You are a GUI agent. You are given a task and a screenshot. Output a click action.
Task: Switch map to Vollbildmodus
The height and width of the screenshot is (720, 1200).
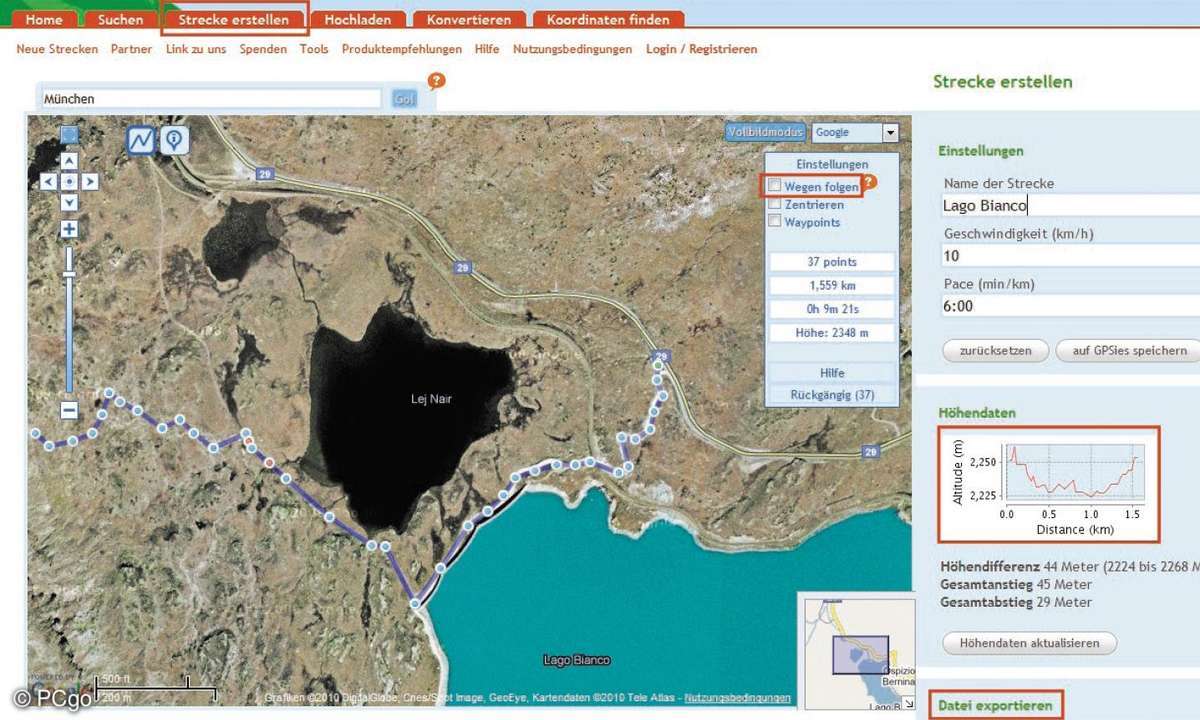coord(766,132)
